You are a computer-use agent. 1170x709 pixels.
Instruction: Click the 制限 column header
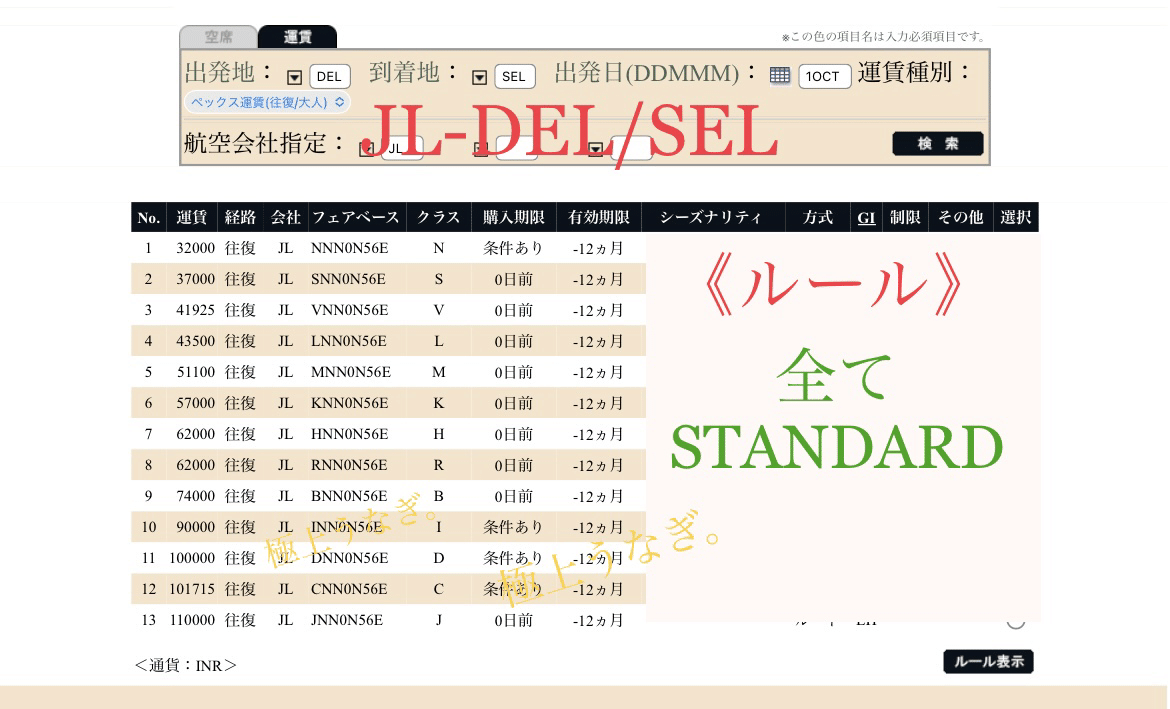[x=905, y=217]
